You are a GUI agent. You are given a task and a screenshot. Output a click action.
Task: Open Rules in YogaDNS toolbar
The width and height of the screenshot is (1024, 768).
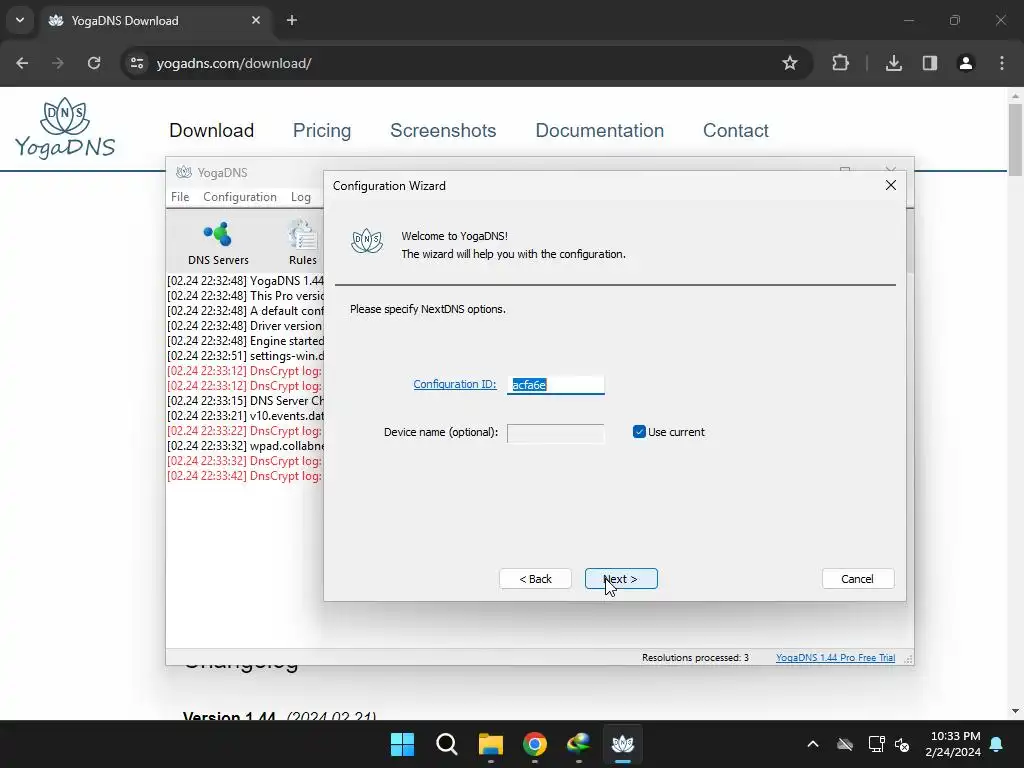tap(302, 243)
